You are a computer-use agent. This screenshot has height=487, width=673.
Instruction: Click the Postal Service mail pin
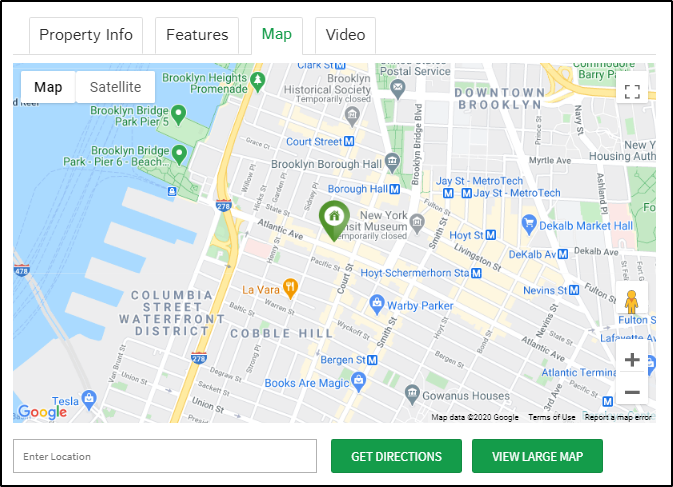(398, 89)
